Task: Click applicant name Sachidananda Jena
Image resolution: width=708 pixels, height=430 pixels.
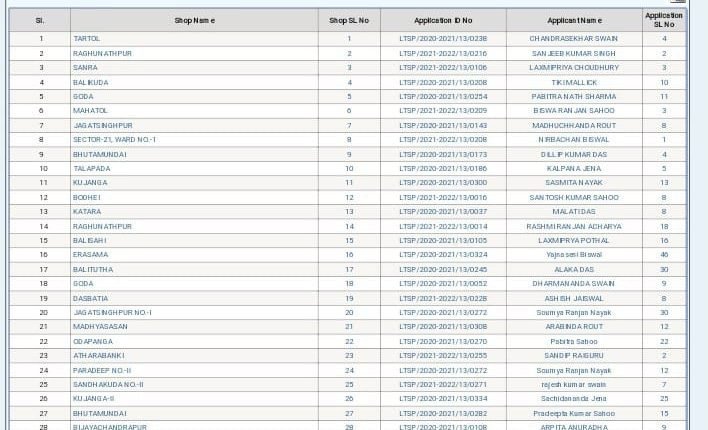Action: pos(574,399)
